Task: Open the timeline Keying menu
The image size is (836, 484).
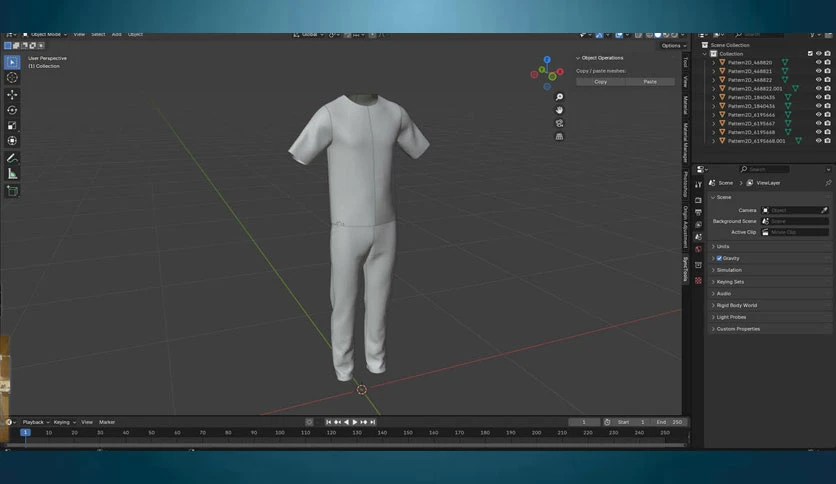Action: click(64, 422)
